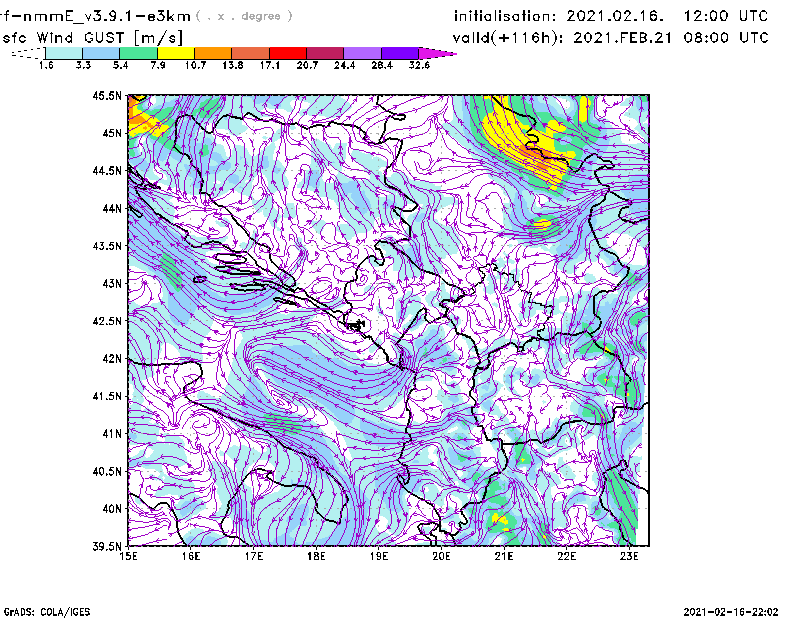Click the 44.5N latitude label
The height and width of the screenshot is (618, 800).
(x=107, y=170)
